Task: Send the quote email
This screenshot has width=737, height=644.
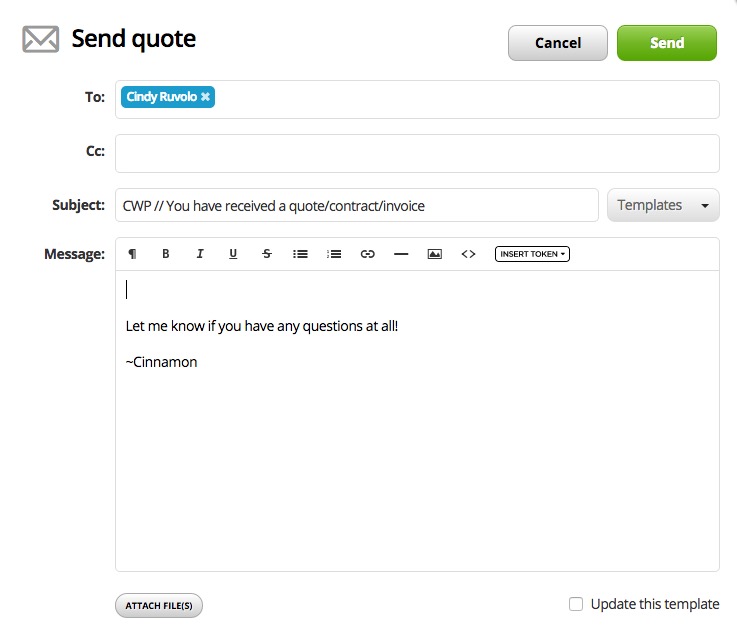Action: tap(666, 43)
